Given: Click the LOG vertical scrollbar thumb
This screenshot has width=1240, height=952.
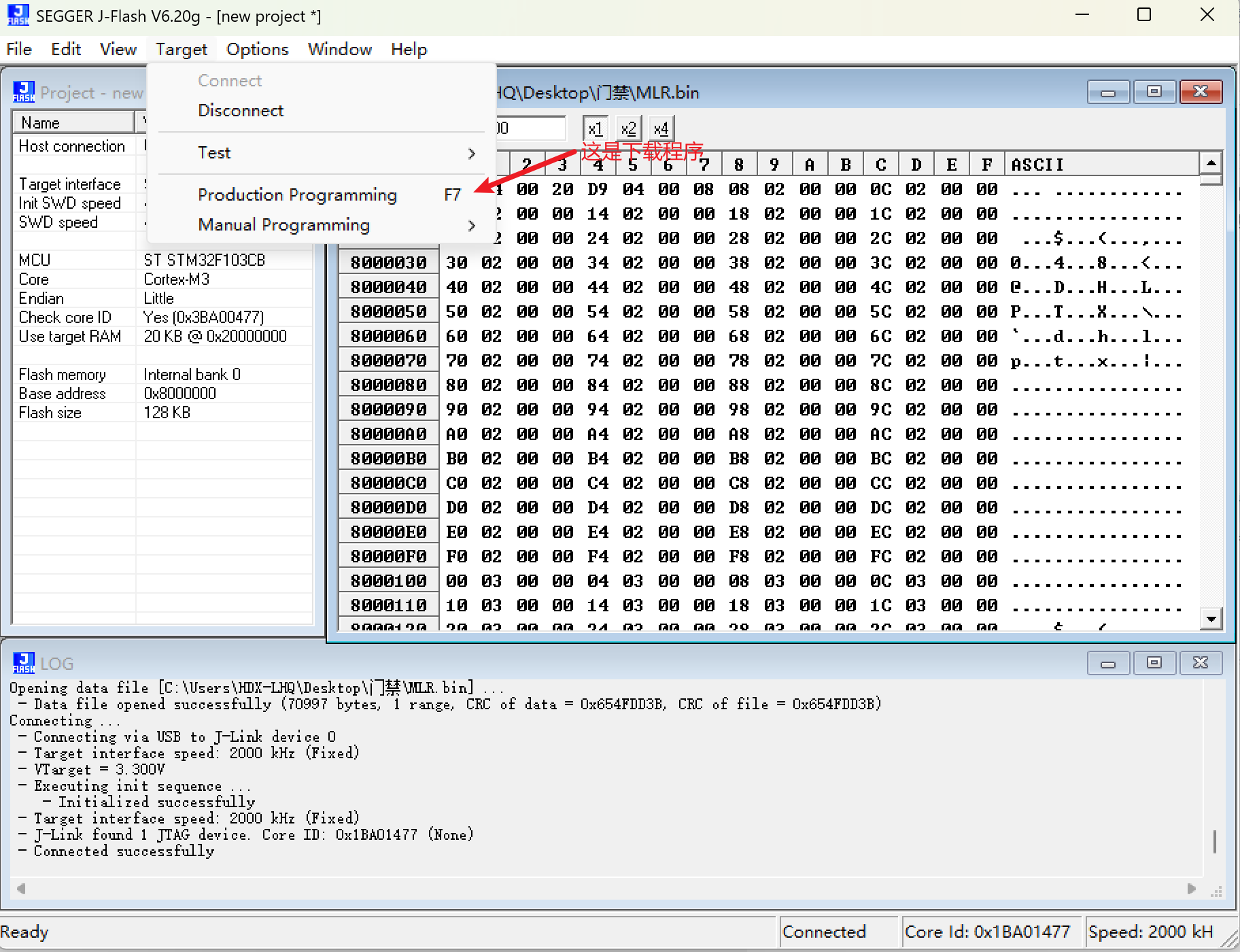Looking at the screenshot, I should click(x=1214, y=841).
